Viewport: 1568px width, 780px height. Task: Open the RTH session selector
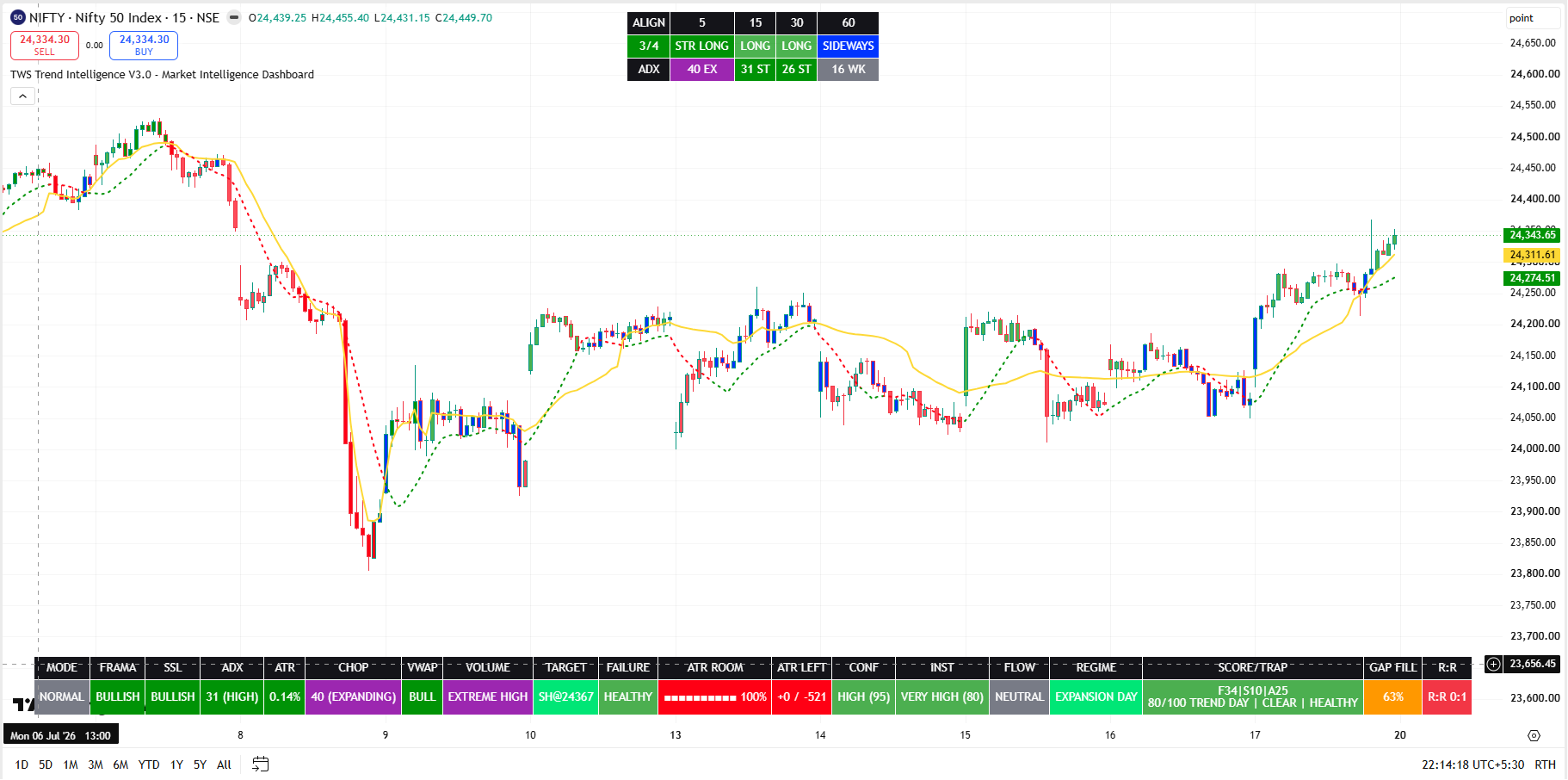[x=1546, y=765]
